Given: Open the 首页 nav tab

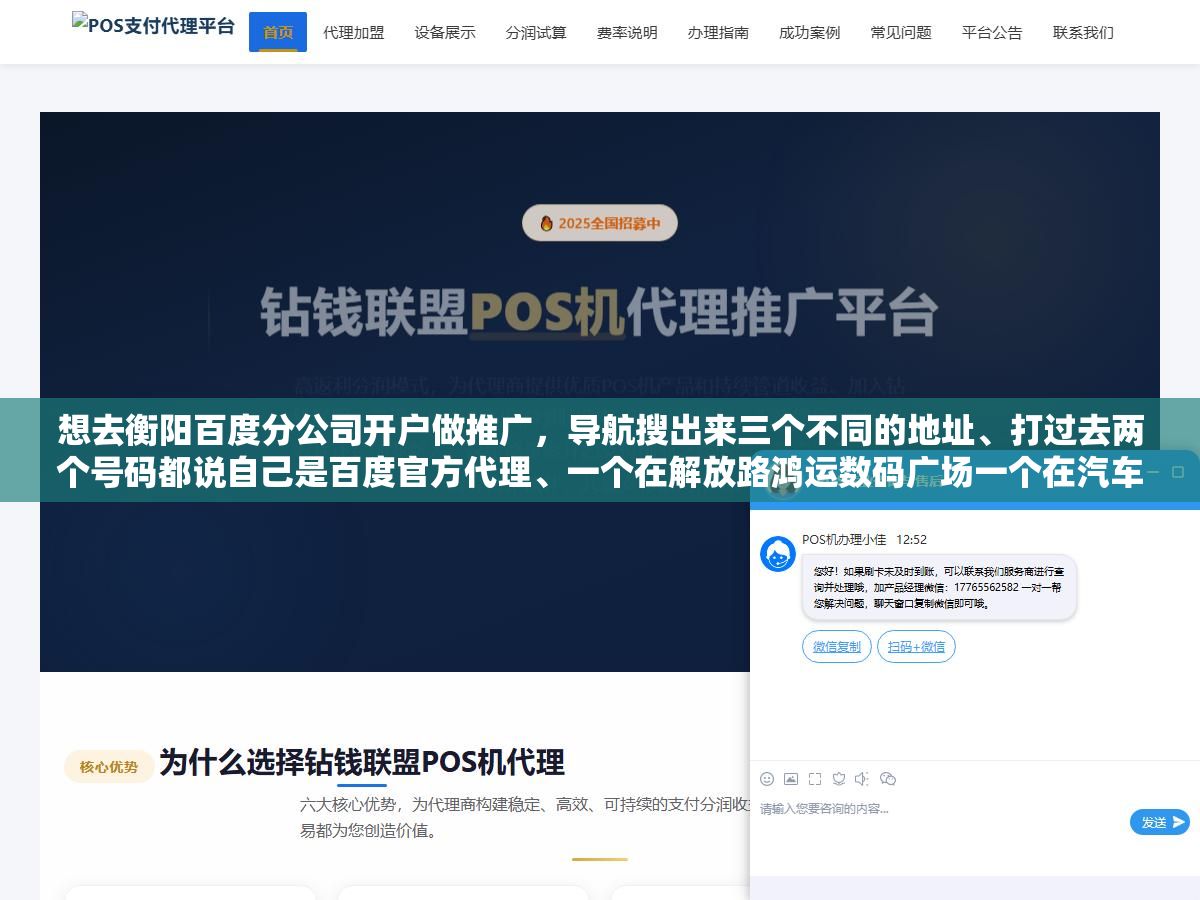Looking at the screenshot, I should click(278, 32).
